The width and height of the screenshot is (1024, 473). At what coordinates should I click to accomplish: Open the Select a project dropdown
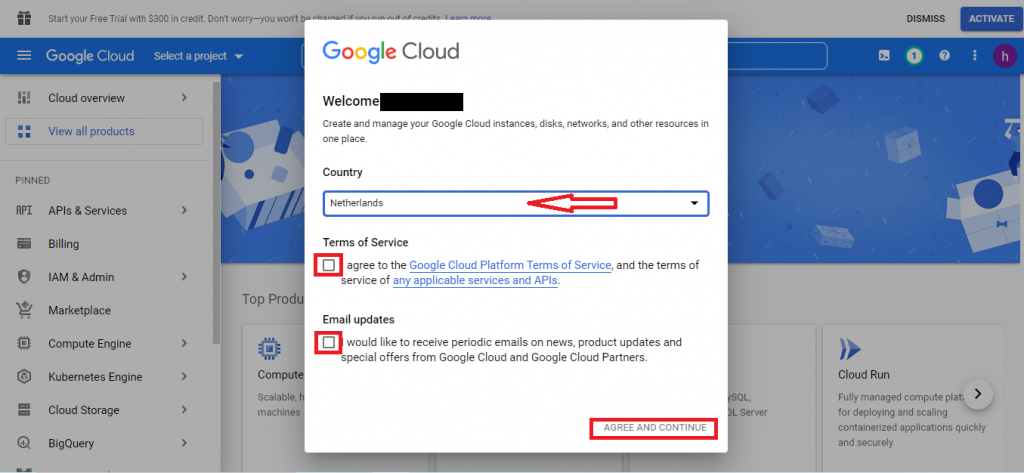(199, 56)
